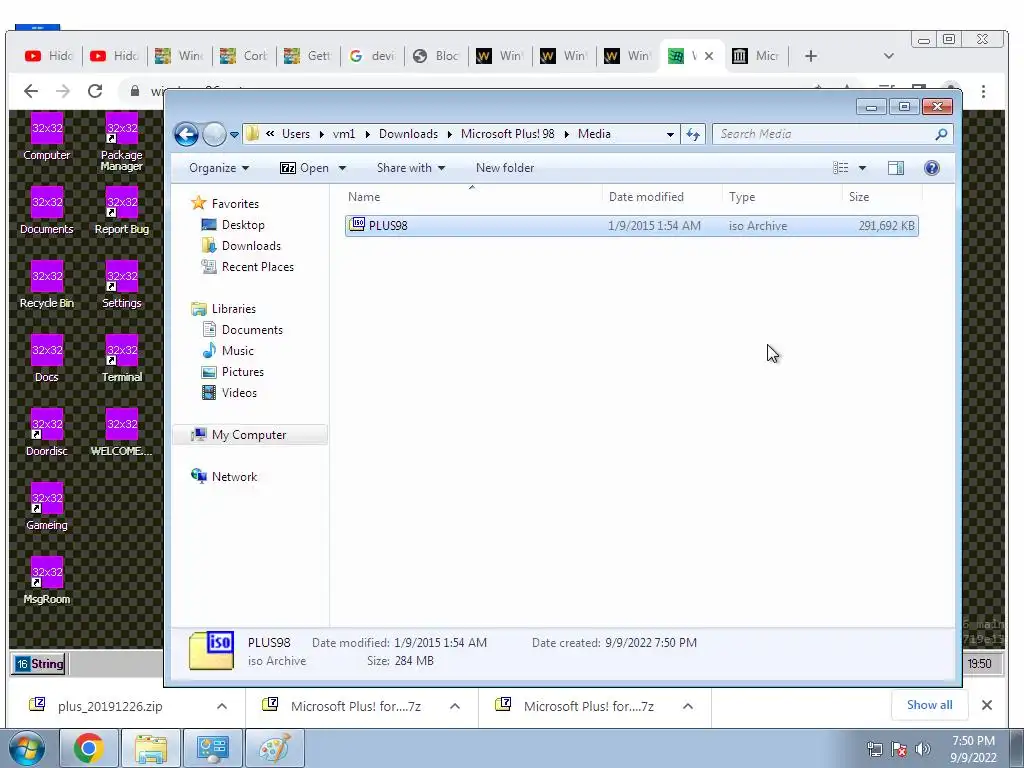Image resolution: width=1024 pixels, height=768 pixels.
Task: Switch to the Bloc tab
Action: click(436, 56)
